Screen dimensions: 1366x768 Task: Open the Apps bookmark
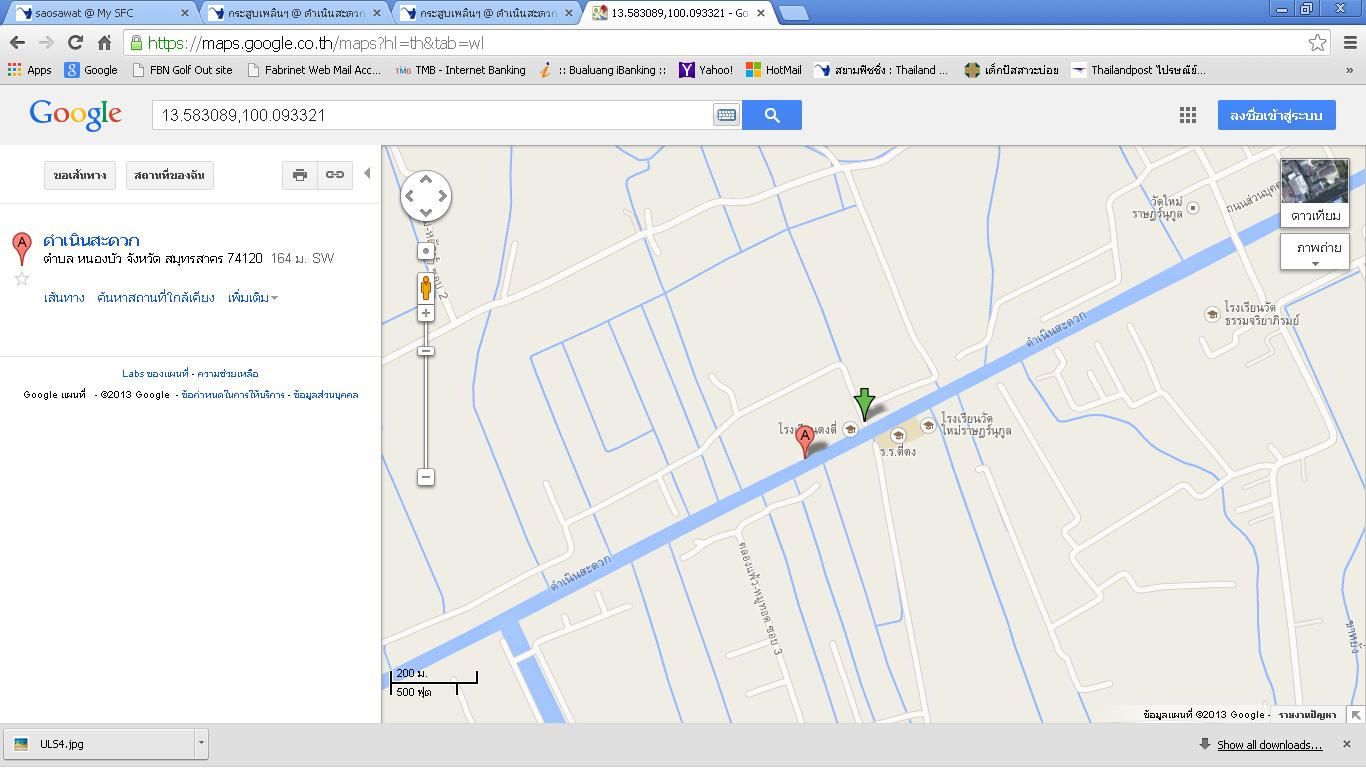tap(29, 70)
